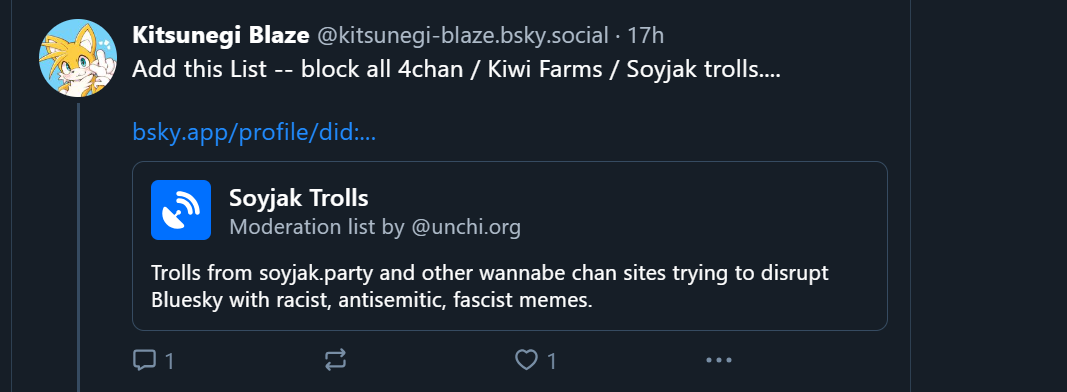Click the blue satellite dish list icon
The width and height of the screenshot is (1067, 392).
(181, 210)
